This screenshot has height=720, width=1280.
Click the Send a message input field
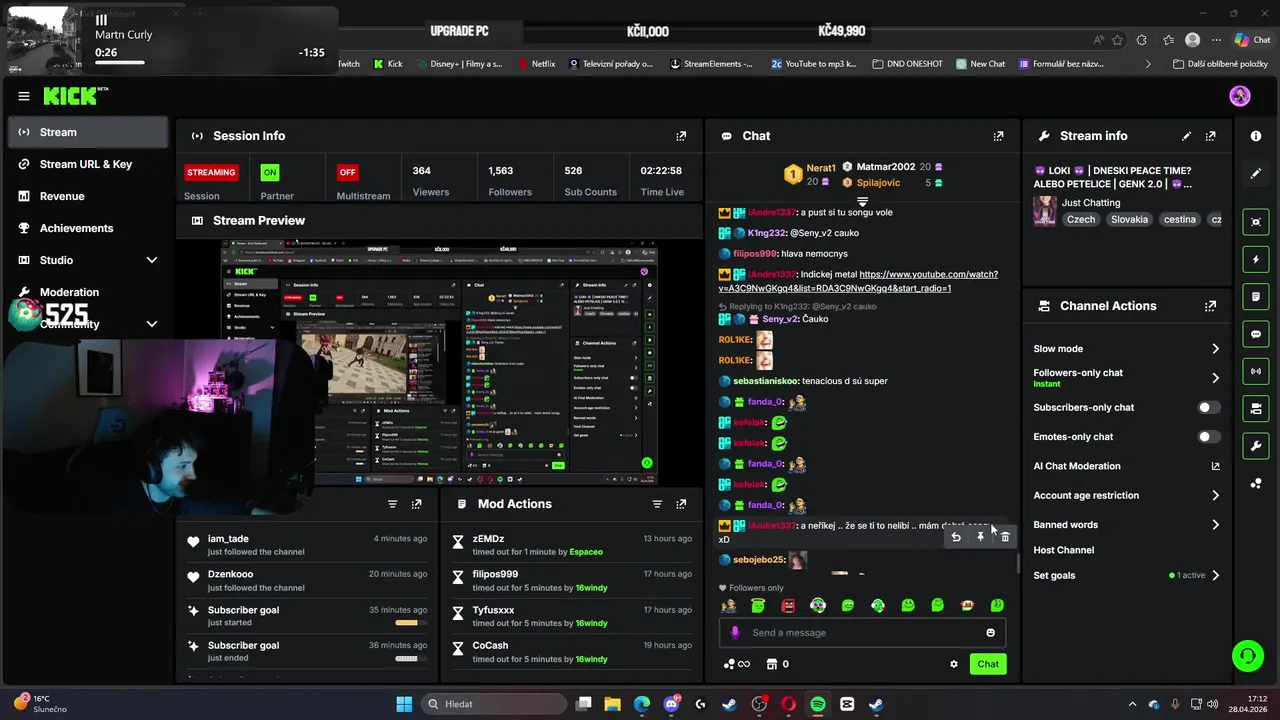[x=862, y=633]
